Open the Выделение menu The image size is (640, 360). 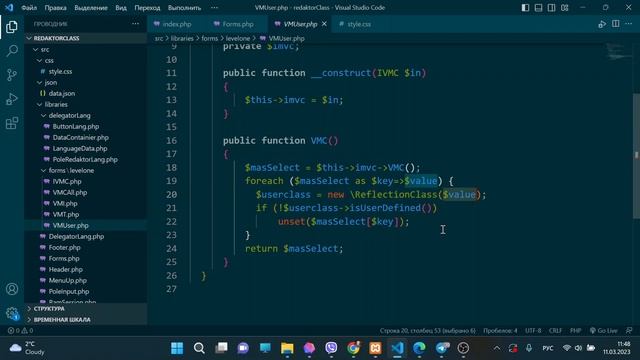91,8
